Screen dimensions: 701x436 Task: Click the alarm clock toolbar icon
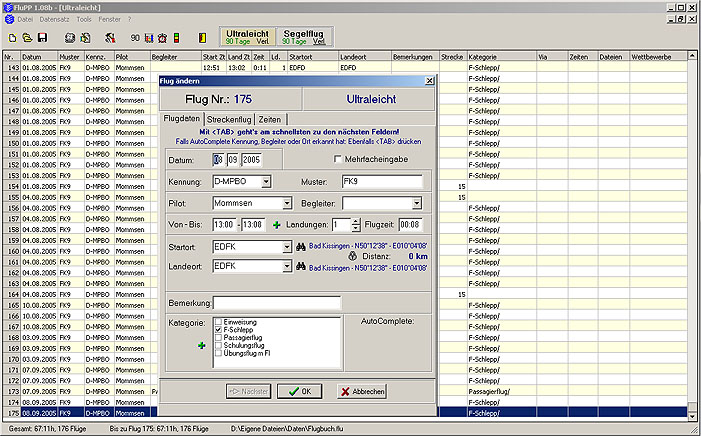point(162,38)
